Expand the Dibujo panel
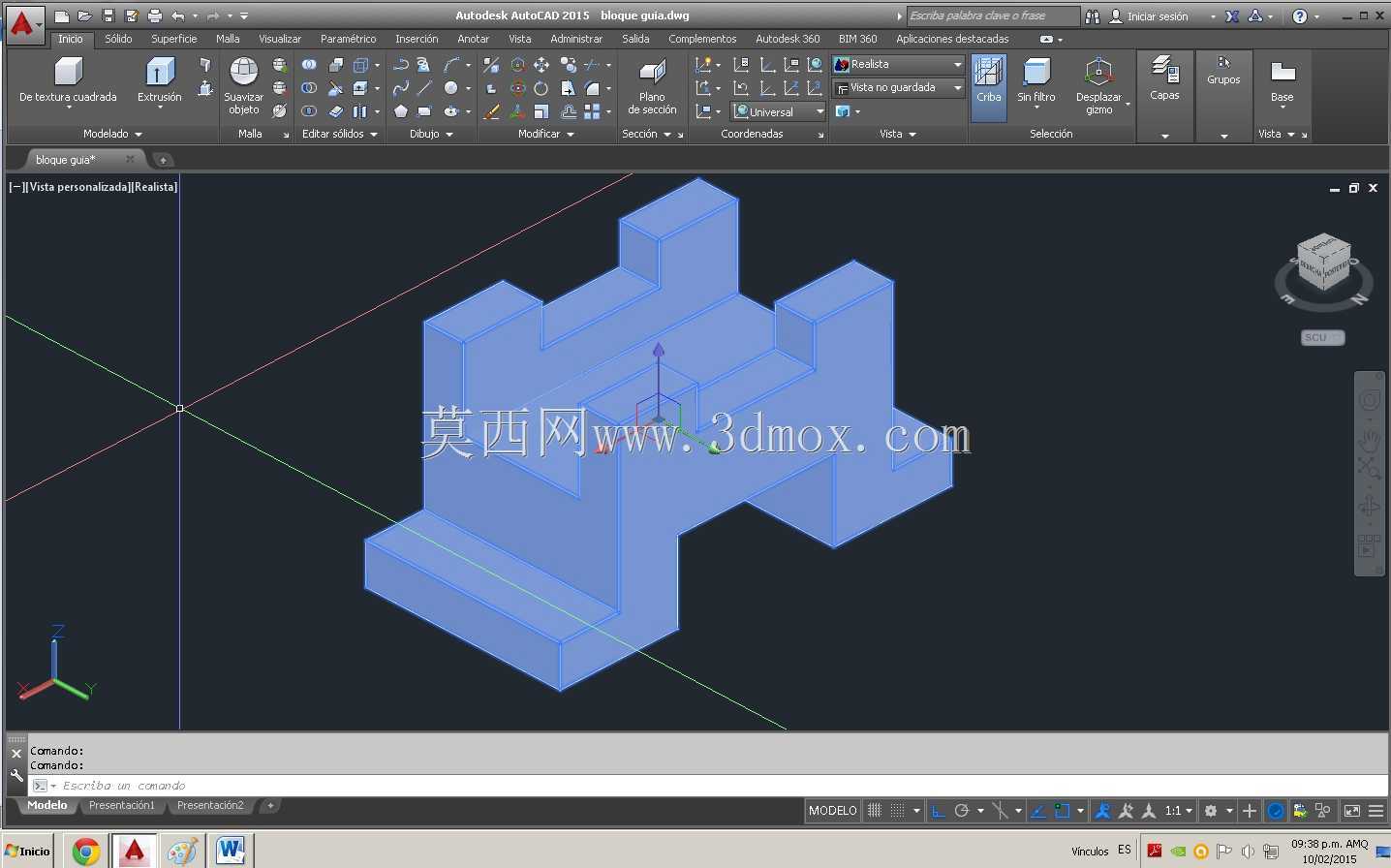The width and height of the screenshot is (1391, 868). [x=431, y=134]
